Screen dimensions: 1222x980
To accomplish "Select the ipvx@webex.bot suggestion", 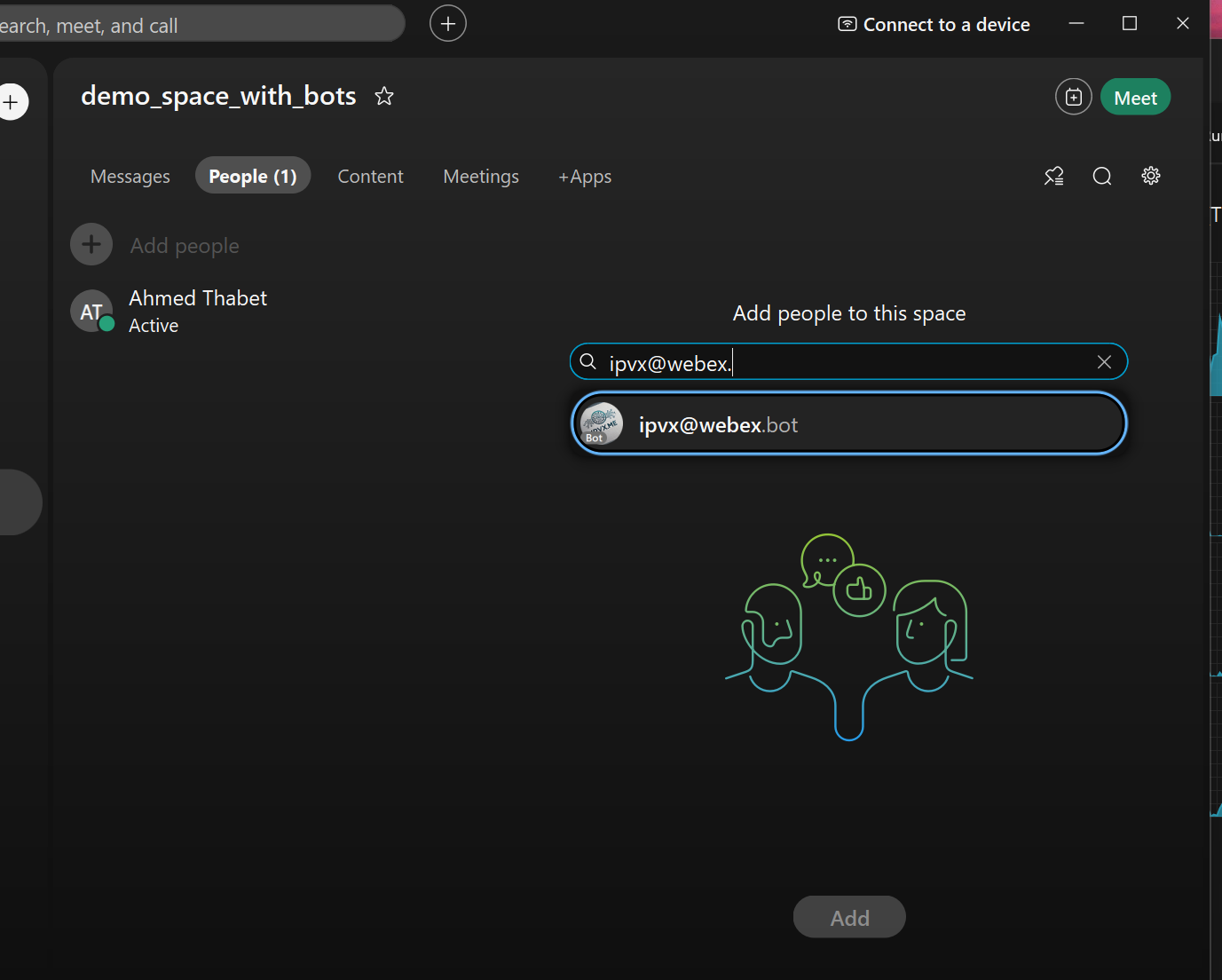I will coord(848,424).
